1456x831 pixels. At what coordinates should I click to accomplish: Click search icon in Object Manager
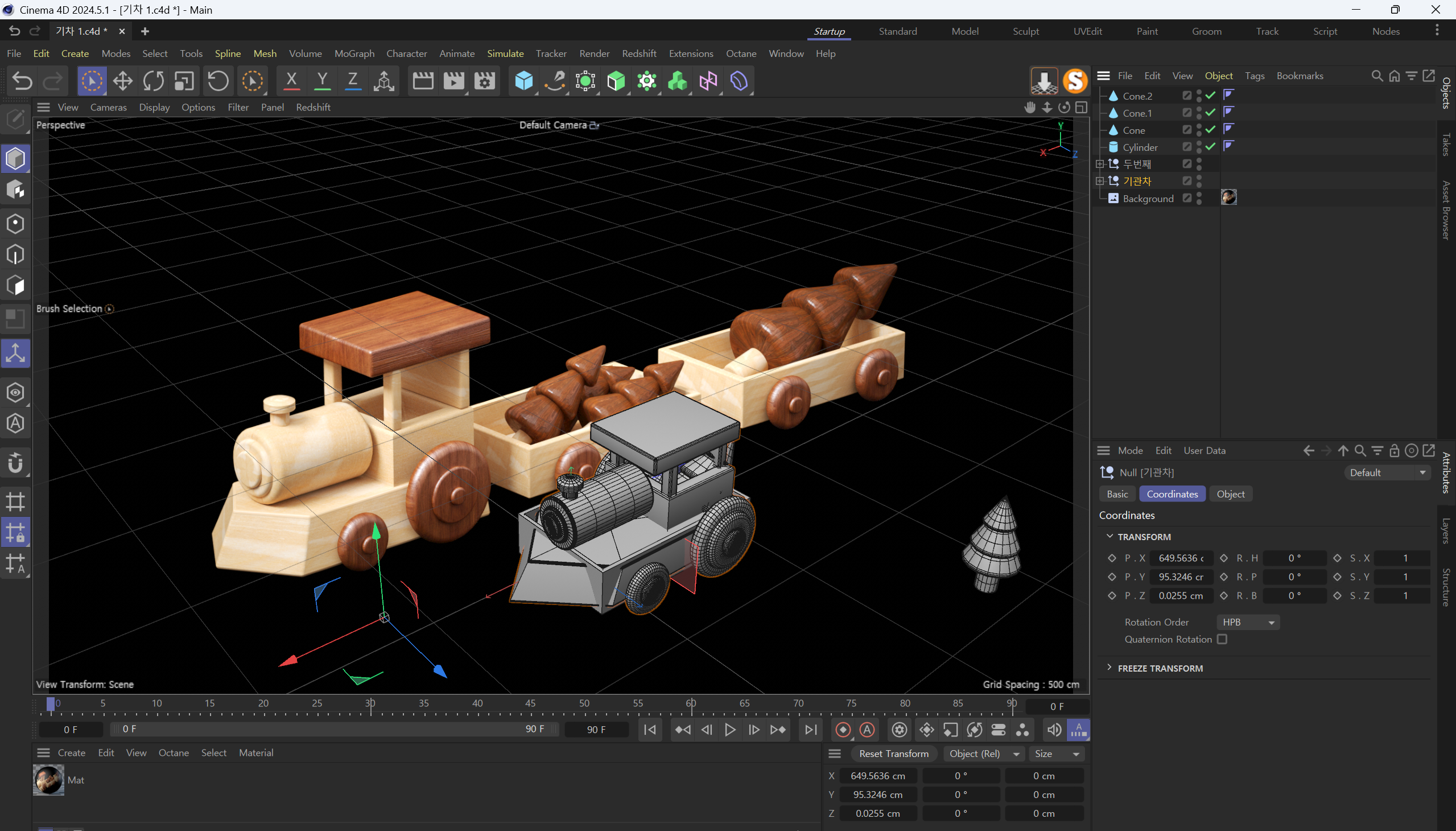1377,76
